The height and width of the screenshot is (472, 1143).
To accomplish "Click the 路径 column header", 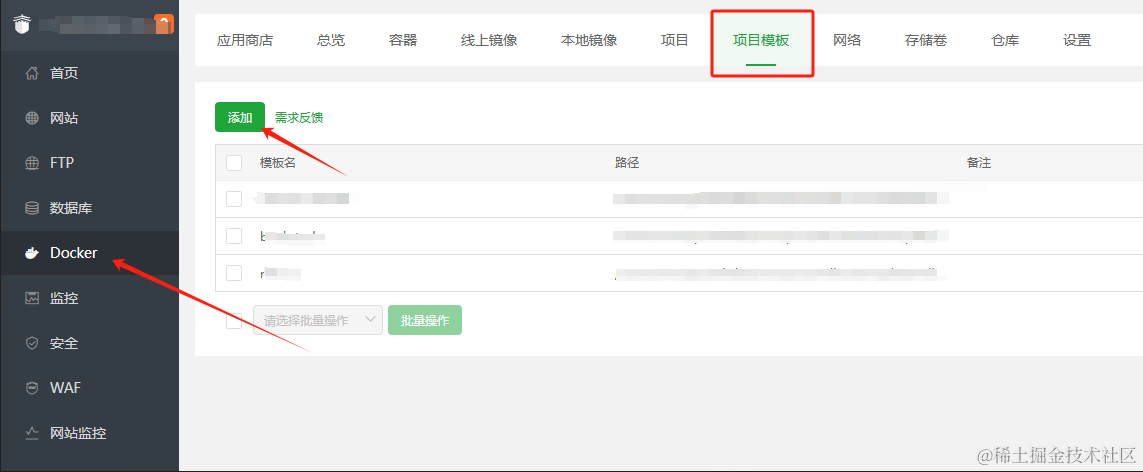I will point(627,163).
